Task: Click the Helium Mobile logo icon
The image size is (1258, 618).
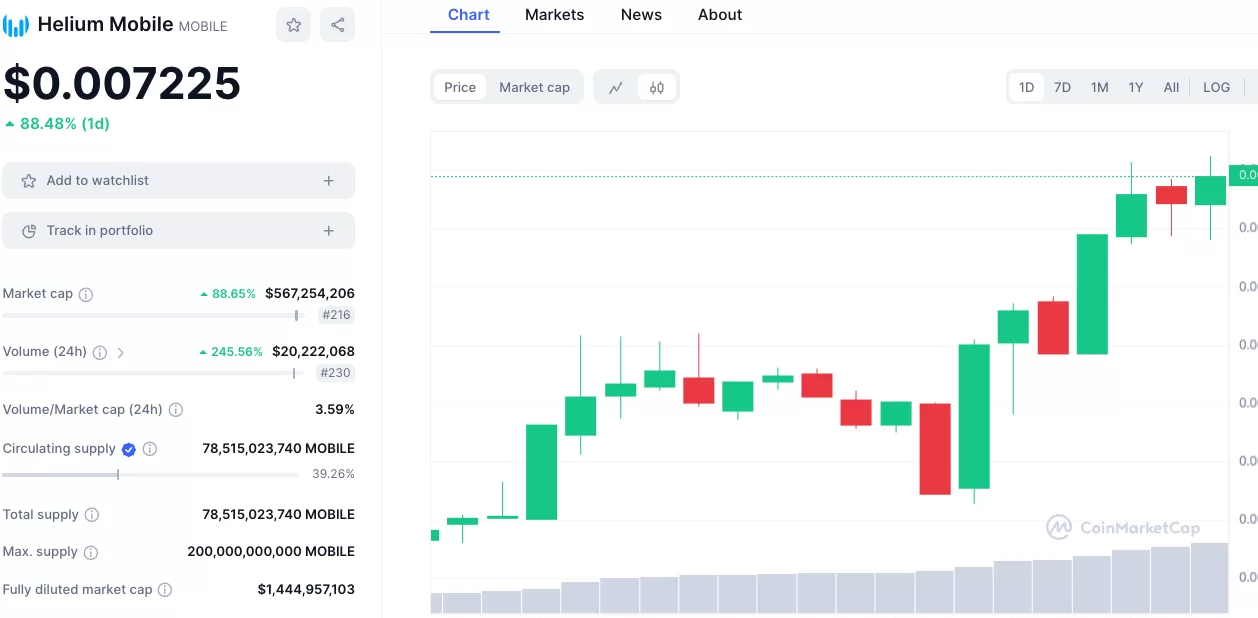Action: (x=16, y=25)
